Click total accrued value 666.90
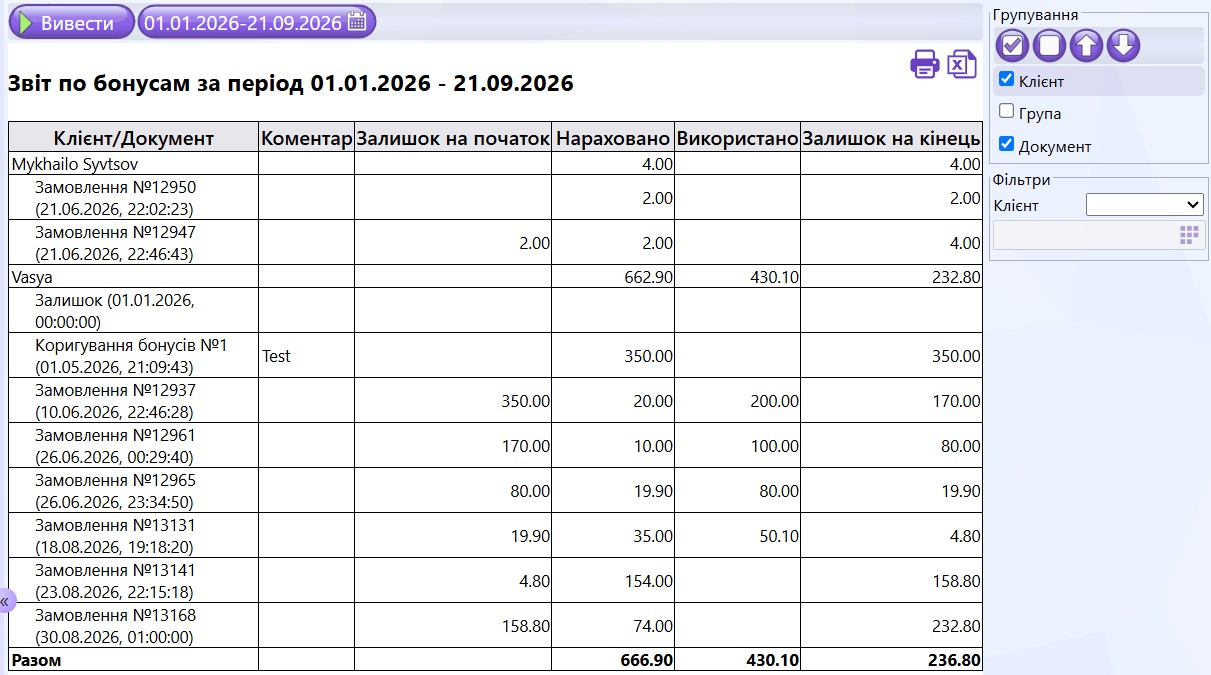Screen dimensions: 1211x675 point(647,660)
